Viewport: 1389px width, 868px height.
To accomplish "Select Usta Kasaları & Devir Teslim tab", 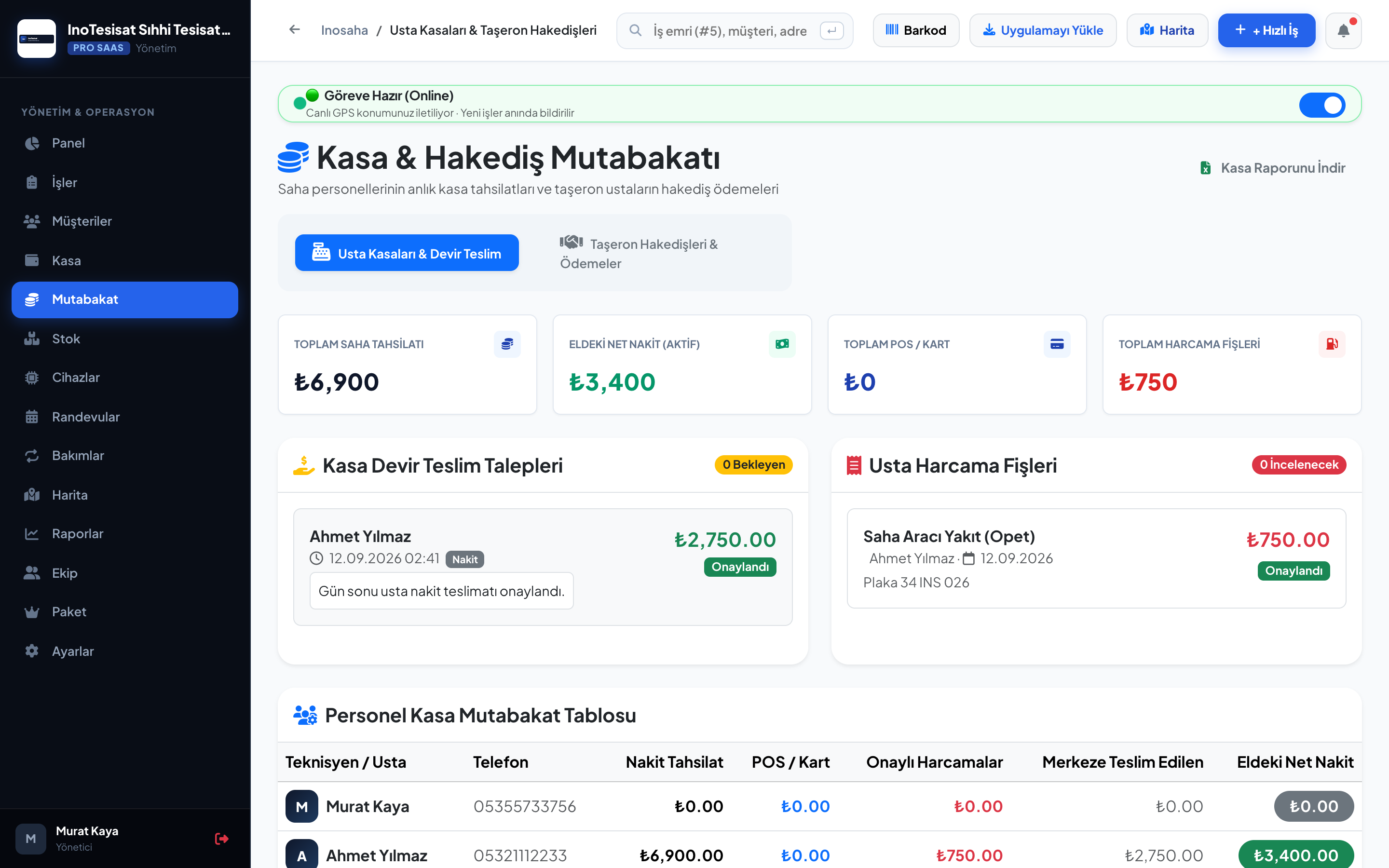I will (407, 253).
